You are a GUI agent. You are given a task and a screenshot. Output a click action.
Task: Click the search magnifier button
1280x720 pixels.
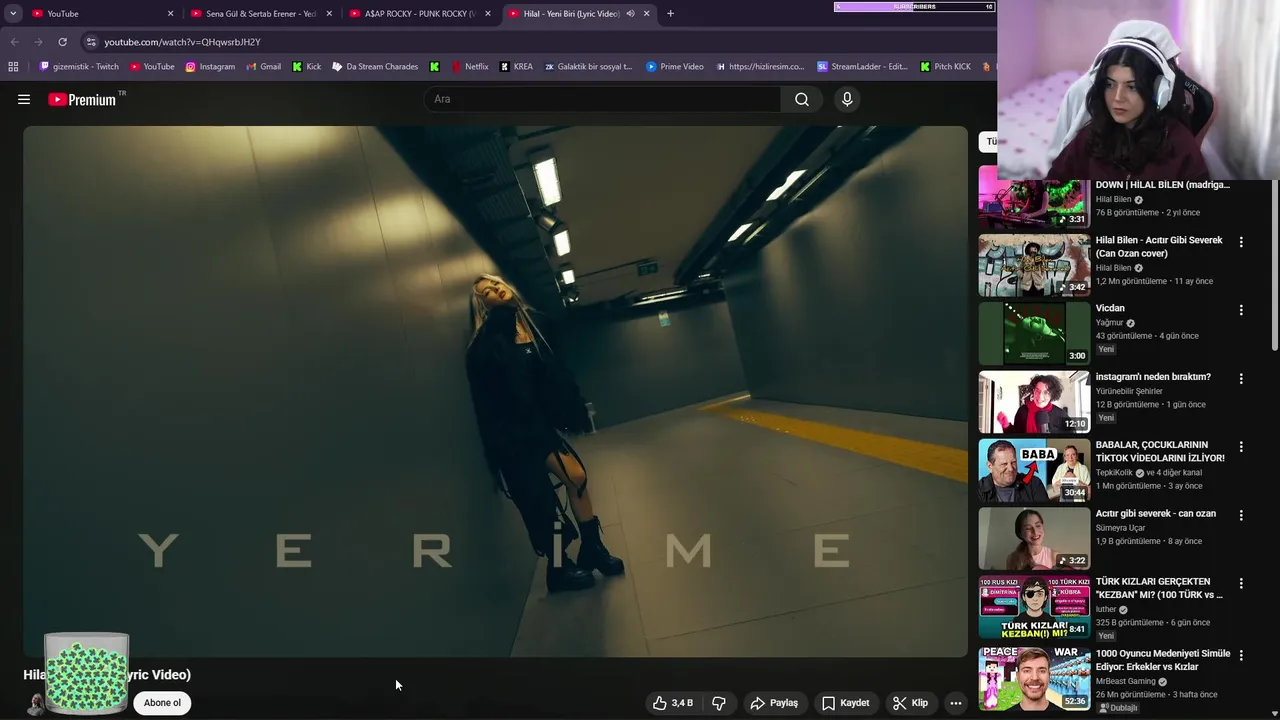[x=802, y=99]
